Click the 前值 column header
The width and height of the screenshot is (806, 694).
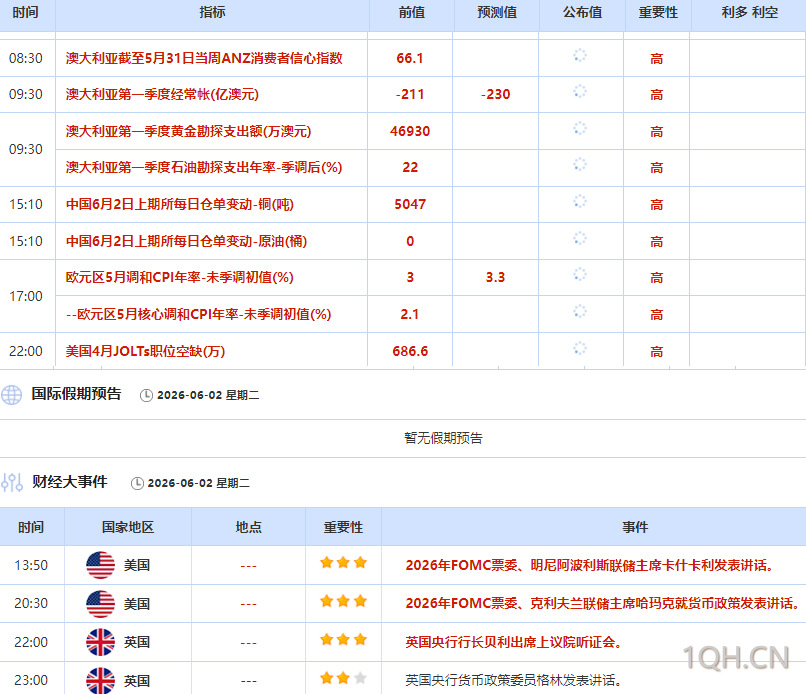point(412,12)
